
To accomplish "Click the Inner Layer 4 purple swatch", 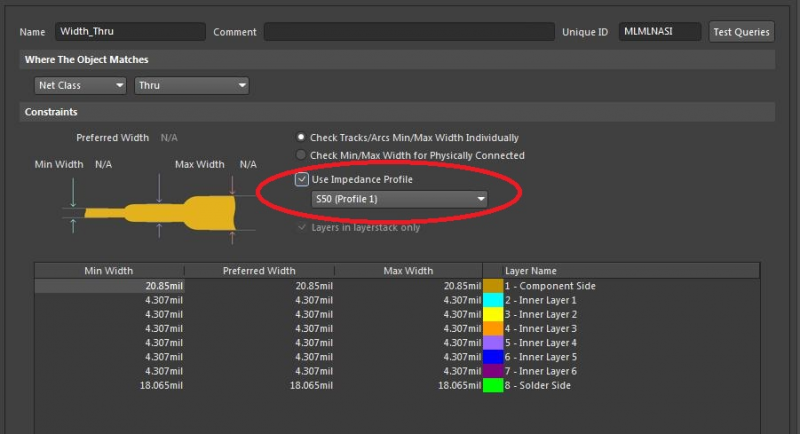I will tap(493, 343).
